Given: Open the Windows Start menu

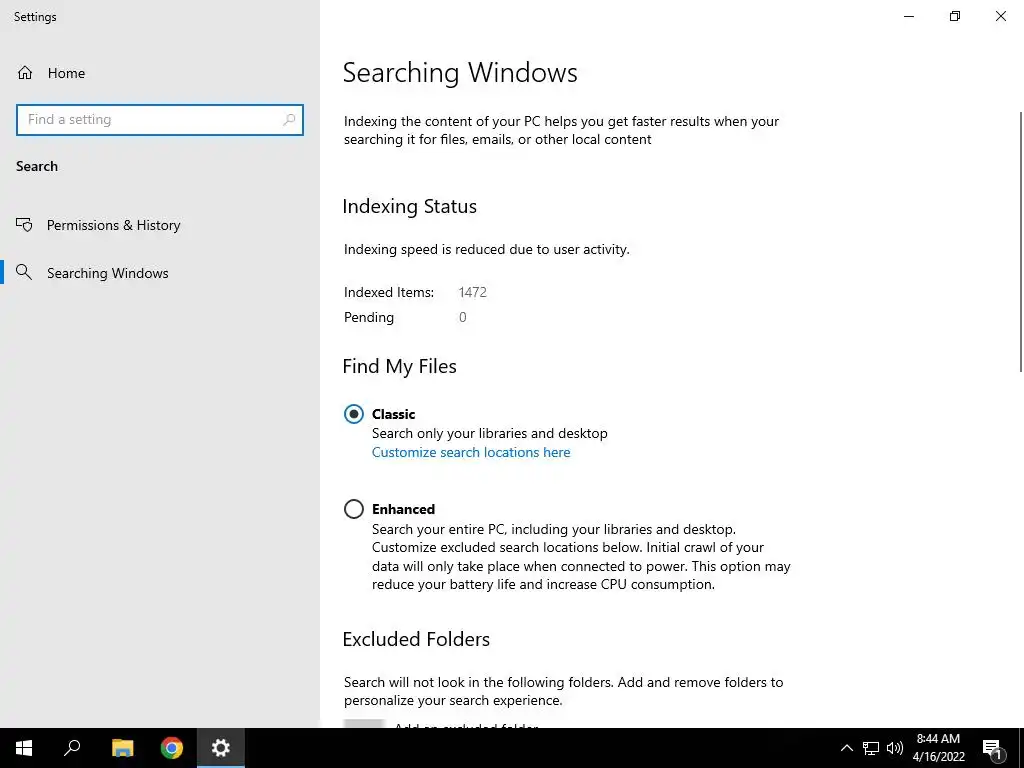Looking at the screenshot, I should pos(24,748).
